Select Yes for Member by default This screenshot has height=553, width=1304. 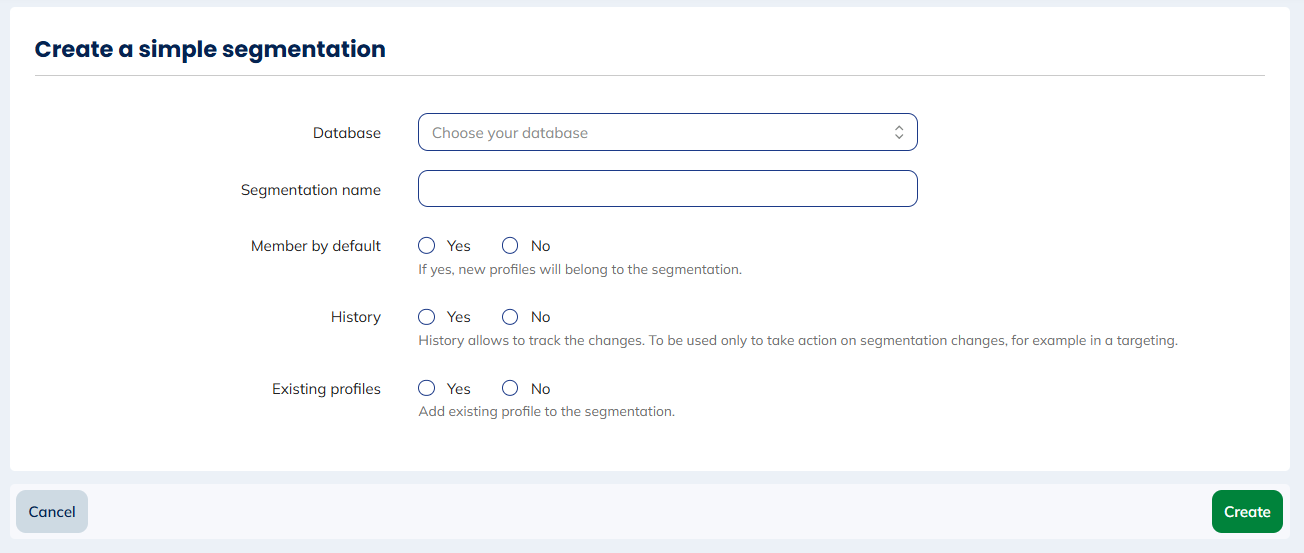[x=427, y=245]
